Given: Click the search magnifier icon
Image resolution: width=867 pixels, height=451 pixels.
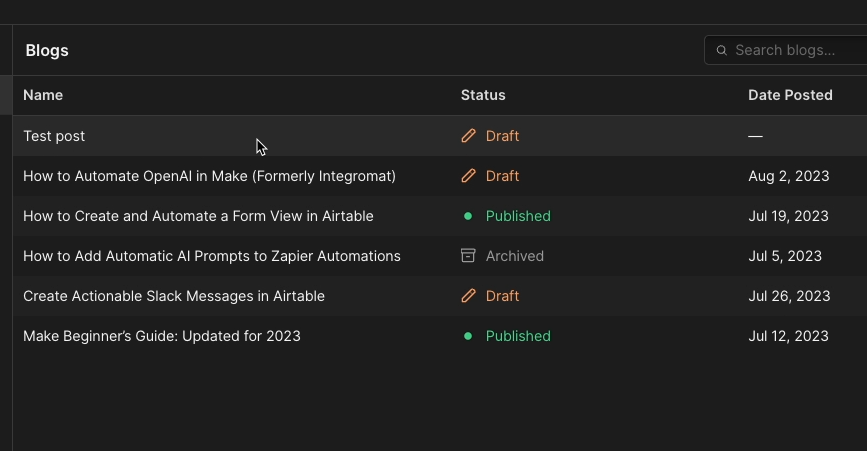Looking at the screenshot, I should (x=722, y=50).
